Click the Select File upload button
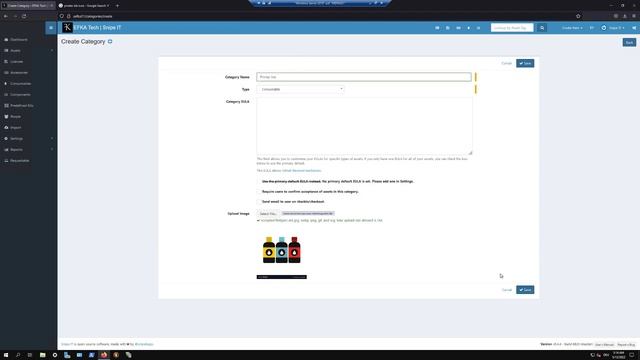The width and height of the screenshot is (640, 360). pos(268,213)
